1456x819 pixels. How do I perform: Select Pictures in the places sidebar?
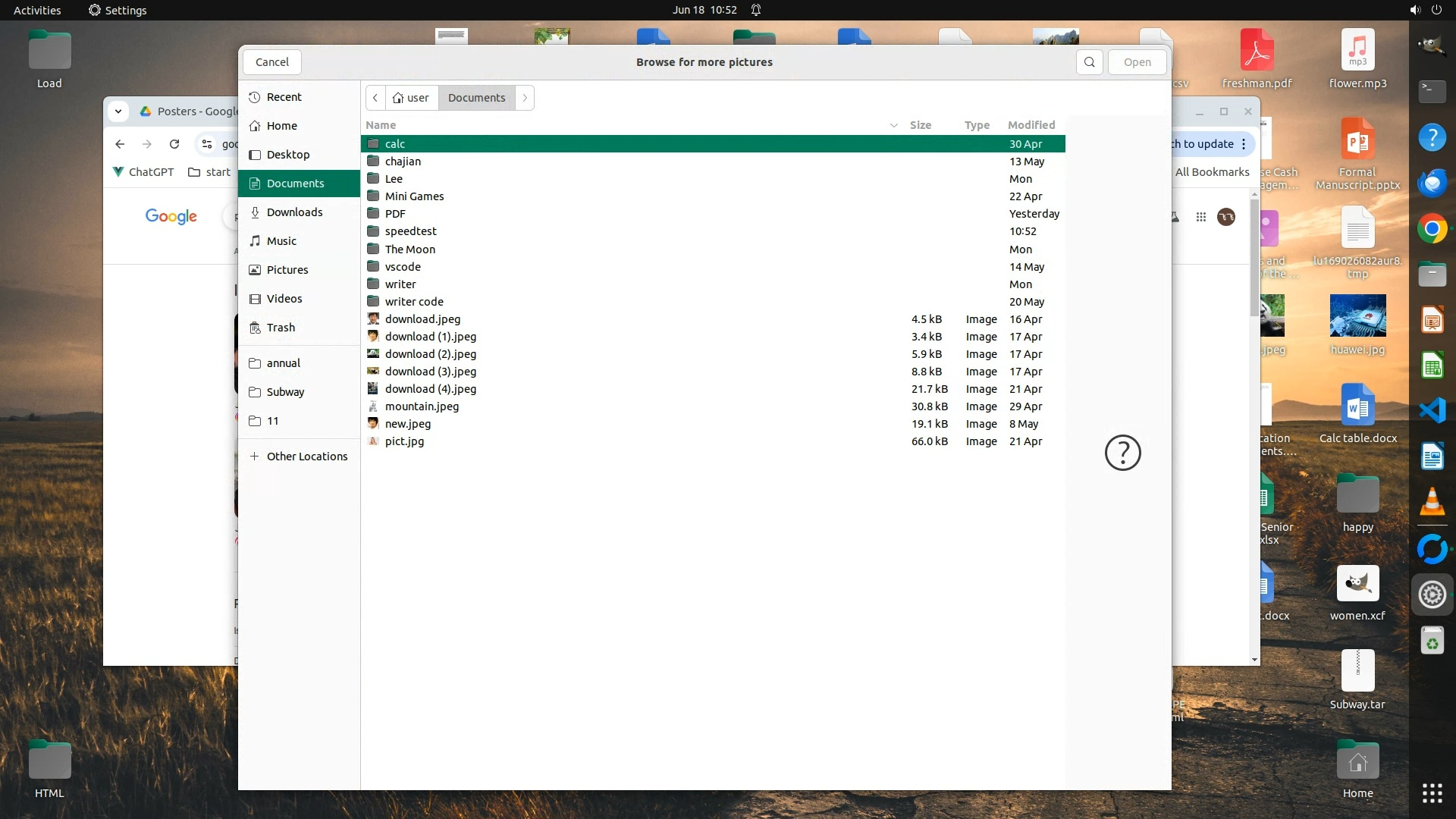click(x=287, y=270)
